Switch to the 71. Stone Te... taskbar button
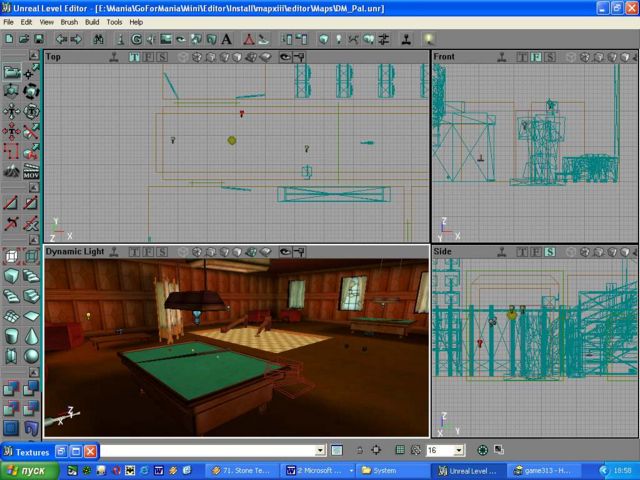 (x=241, y=471)
